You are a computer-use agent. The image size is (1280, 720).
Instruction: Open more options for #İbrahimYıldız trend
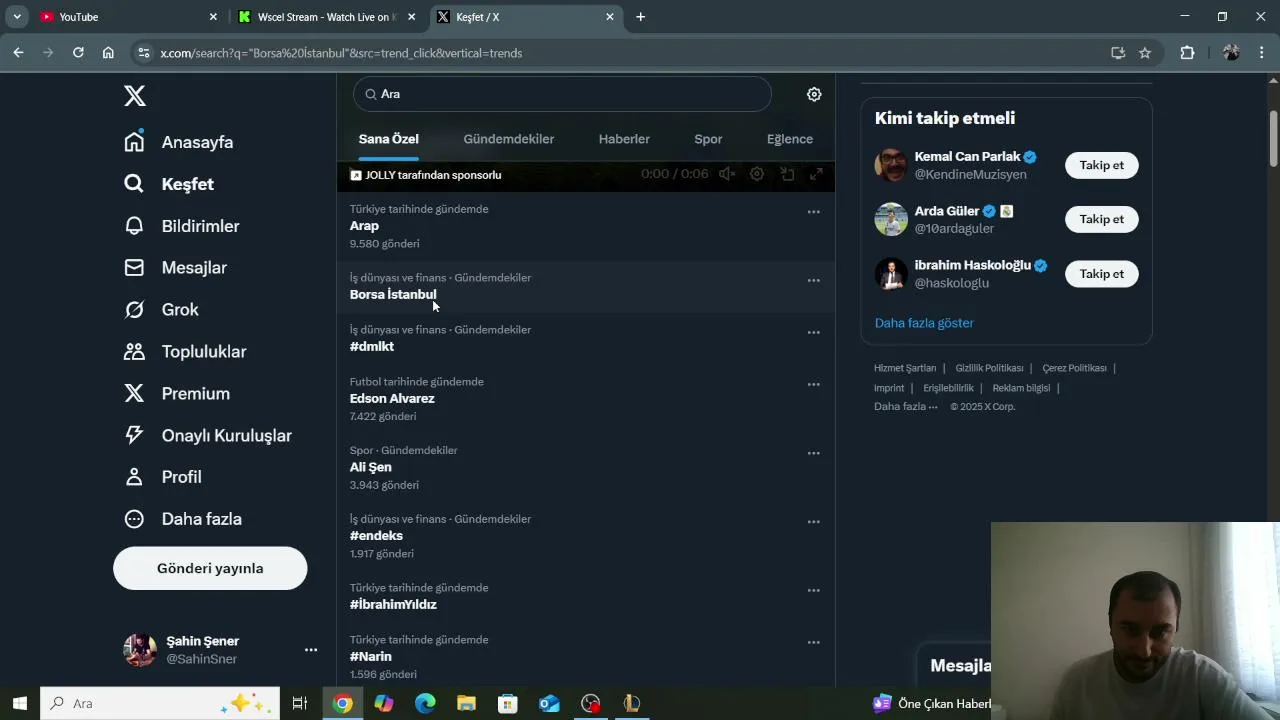(x=813, y=591)
